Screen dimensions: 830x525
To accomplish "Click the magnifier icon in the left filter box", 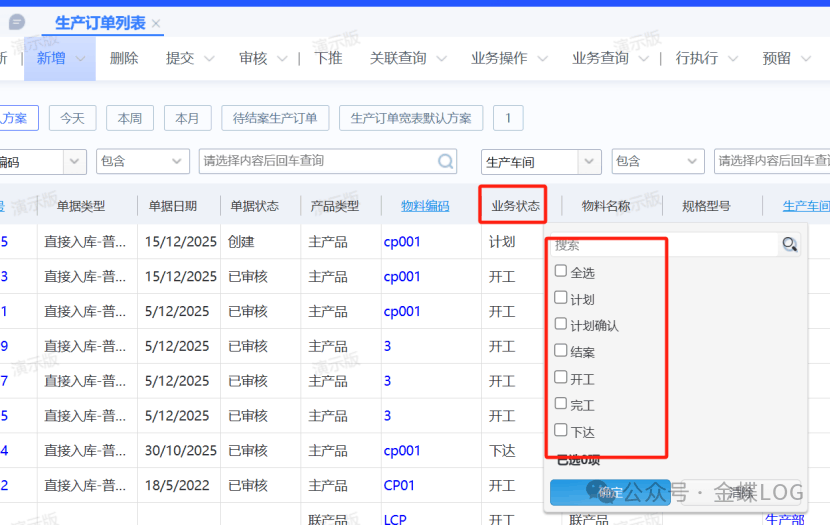I will click(x=446, y=161).
